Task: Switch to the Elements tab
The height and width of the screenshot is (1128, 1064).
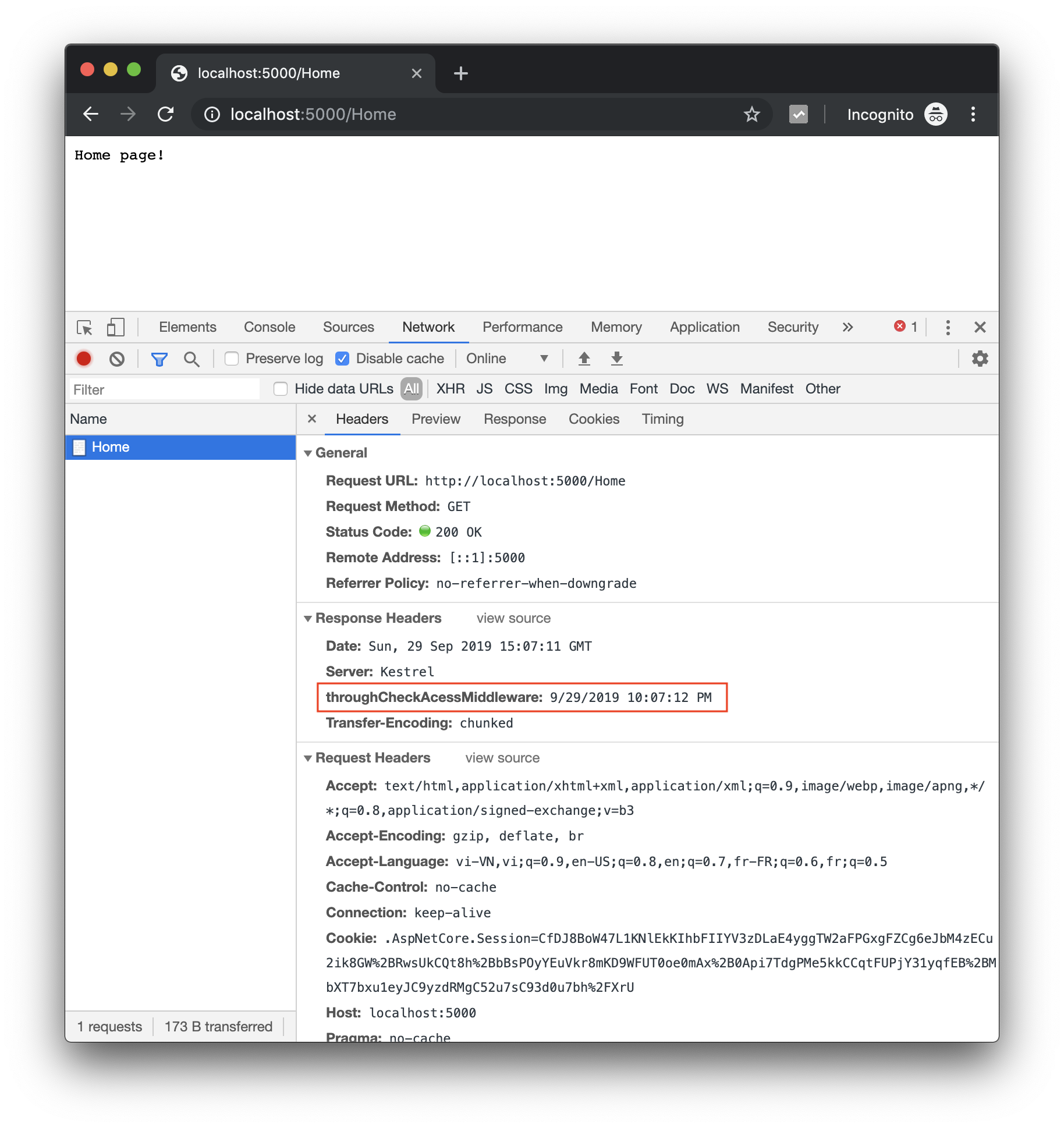Action: tap(187, 327)
